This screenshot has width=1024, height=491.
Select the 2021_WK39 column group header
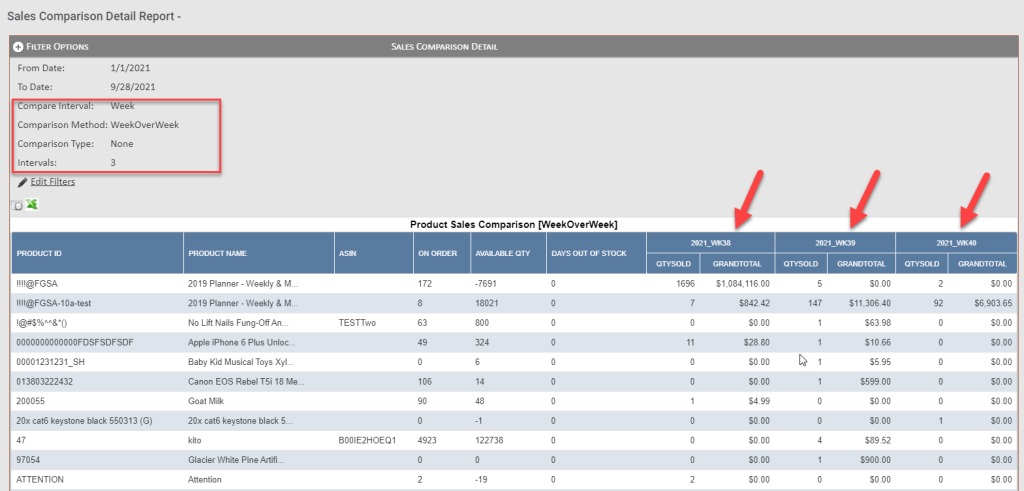835,243
